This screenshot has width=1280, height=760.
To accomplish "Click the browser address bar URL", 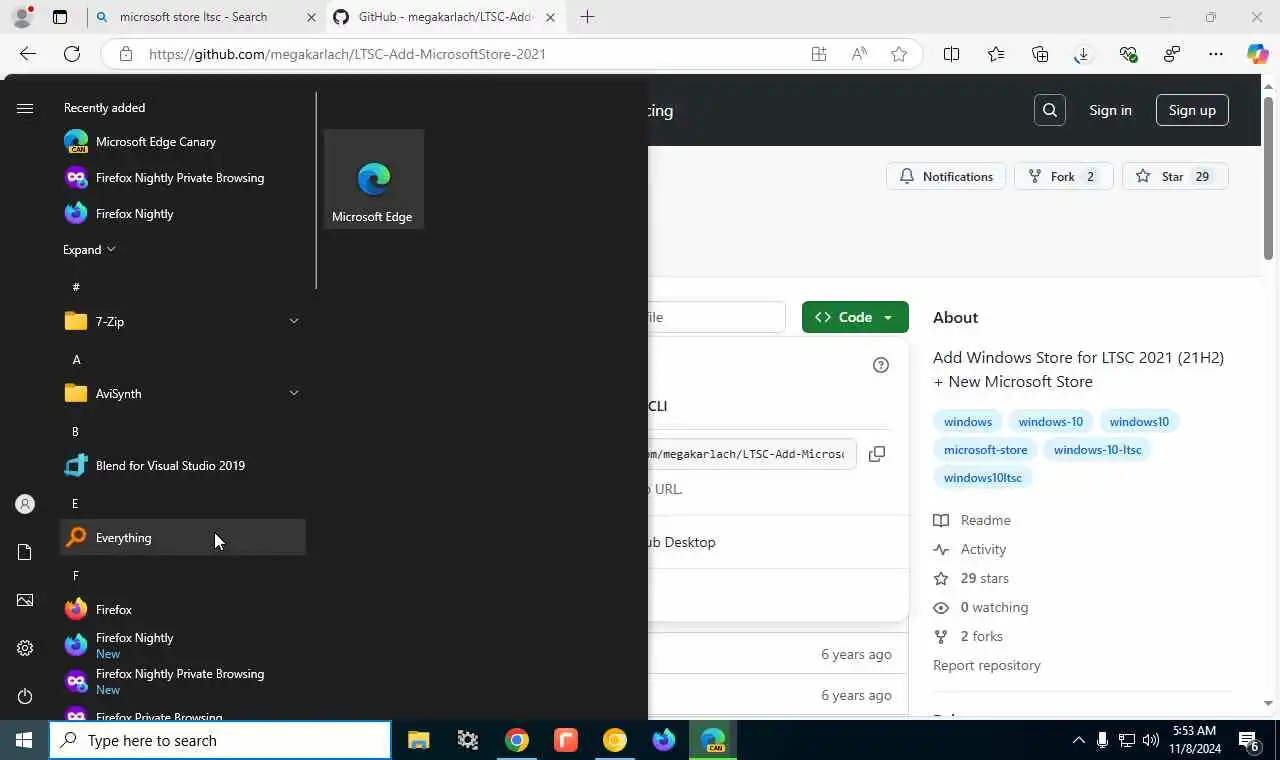I will (x=347, y=54).
